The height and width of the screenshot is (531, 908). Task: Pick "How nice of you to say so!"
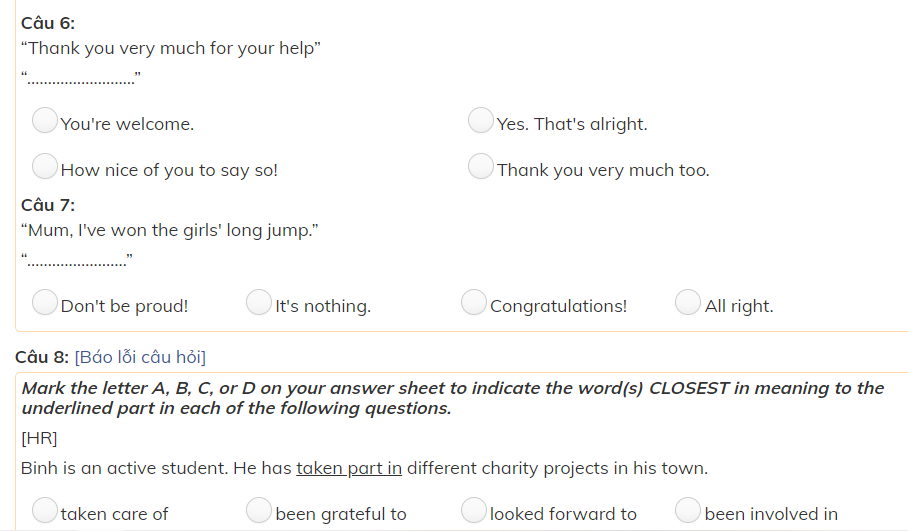pyautogui.click(x=45, y=166)
